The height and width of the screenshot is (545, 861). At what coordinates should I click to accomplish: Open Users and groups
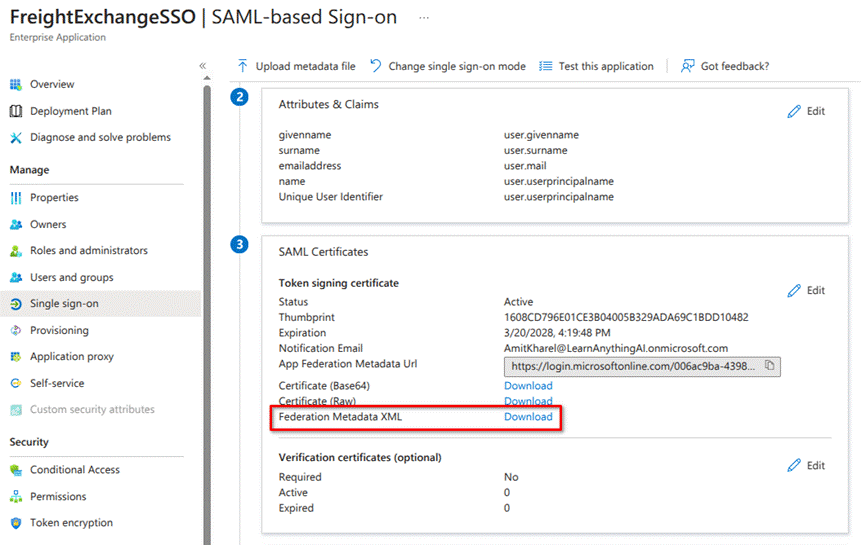tap(72, 277)
